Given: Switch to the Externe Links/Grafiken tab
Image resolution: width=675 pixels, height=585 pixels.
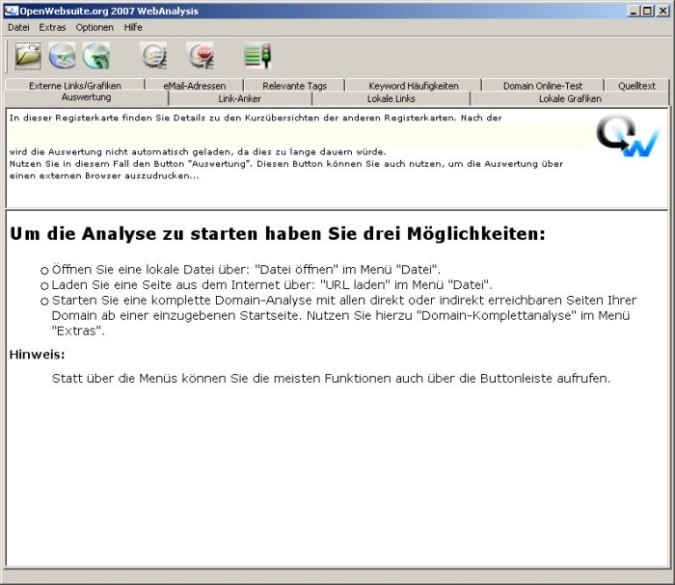Looking at the screenshot, I should point(75,86).
